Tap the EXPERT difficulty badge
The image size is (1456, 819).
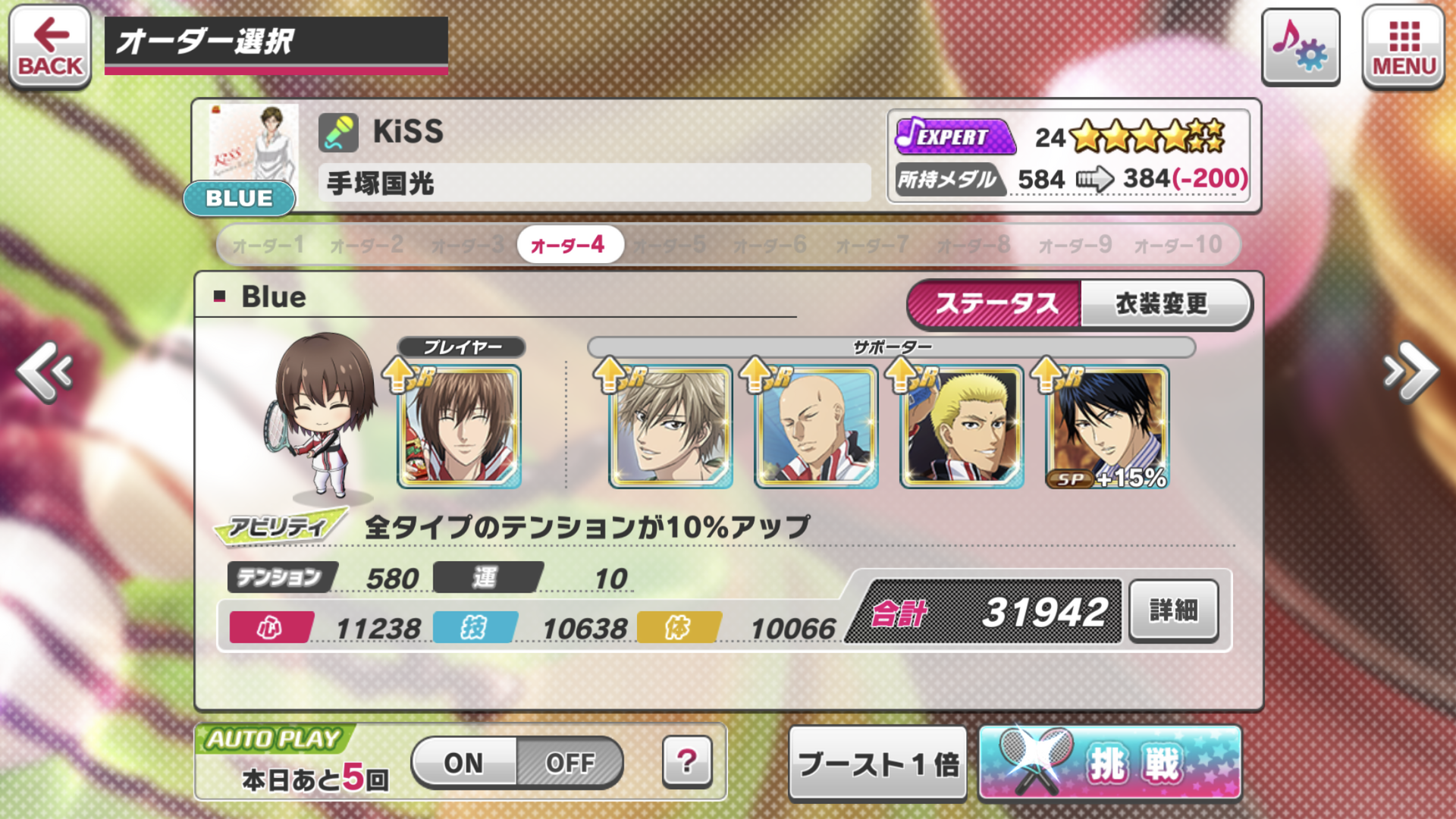point(955,136)
